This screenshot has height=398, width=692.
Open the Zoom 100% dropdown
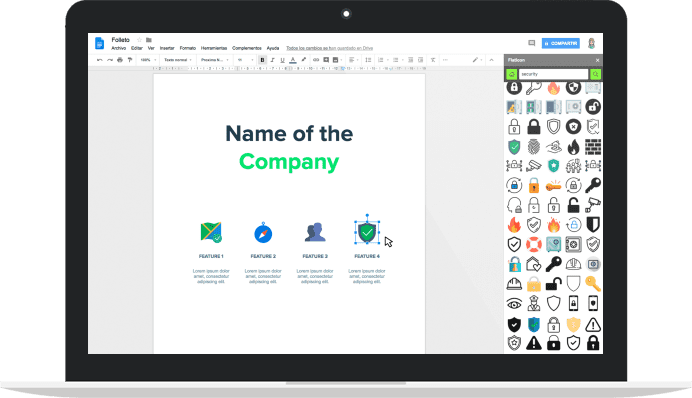pyautogui.click(x=148, y=60)
